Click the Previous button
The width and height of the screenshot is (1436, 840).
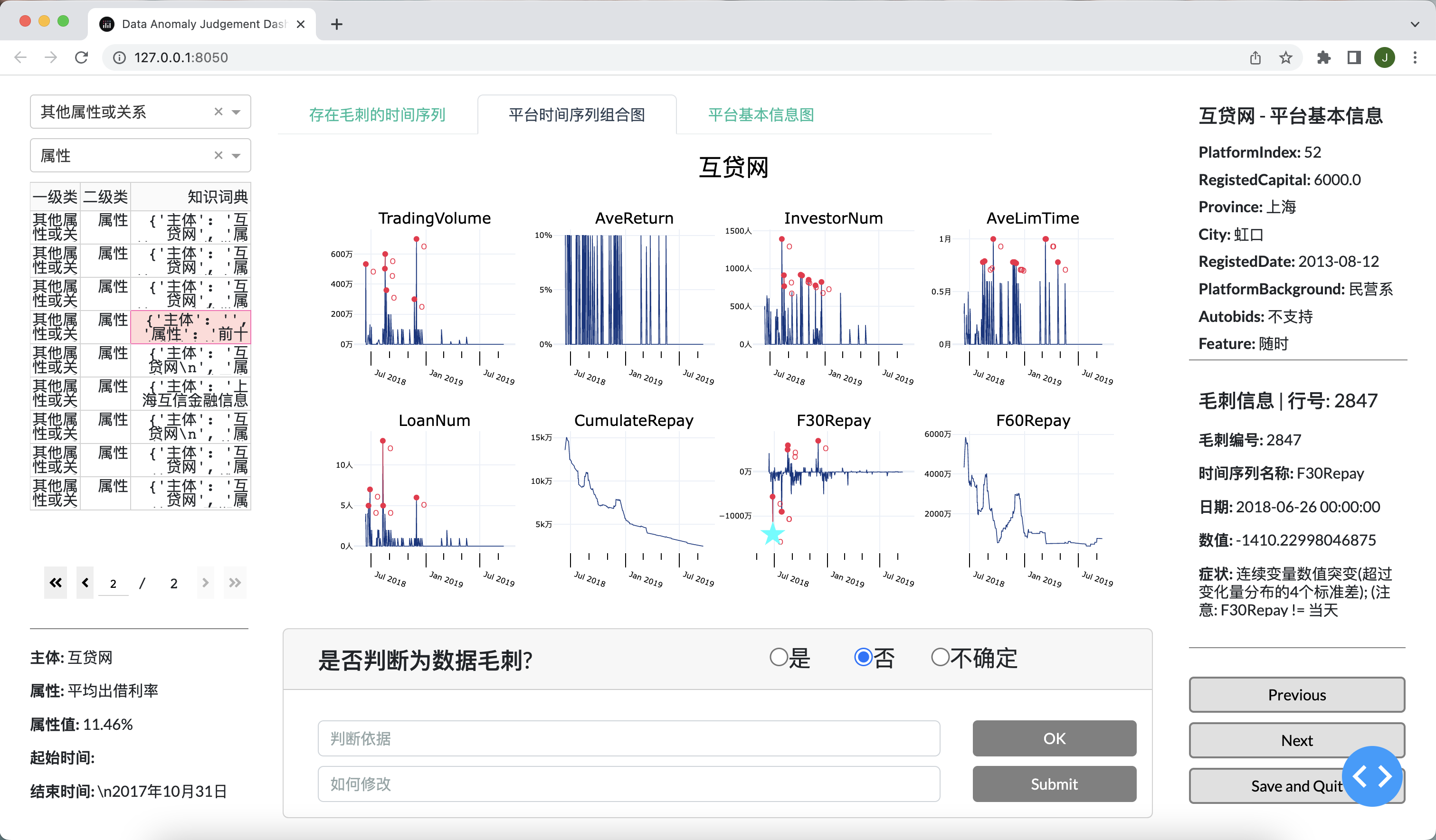tap(1297, 694)
